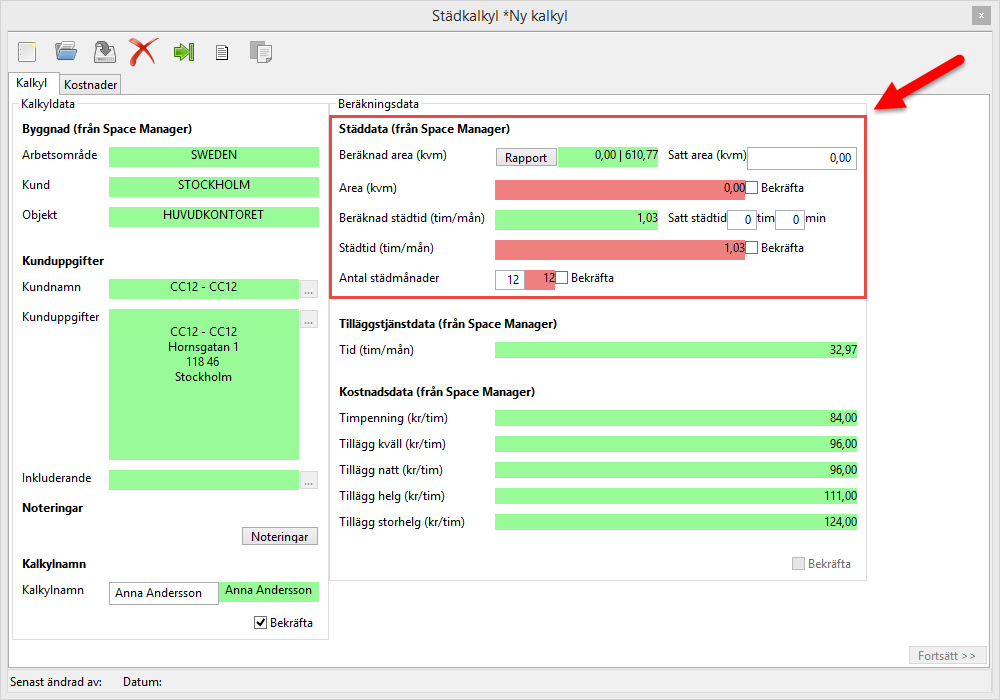
Task: Click the single document page icon
Action: tap(222, 52)
